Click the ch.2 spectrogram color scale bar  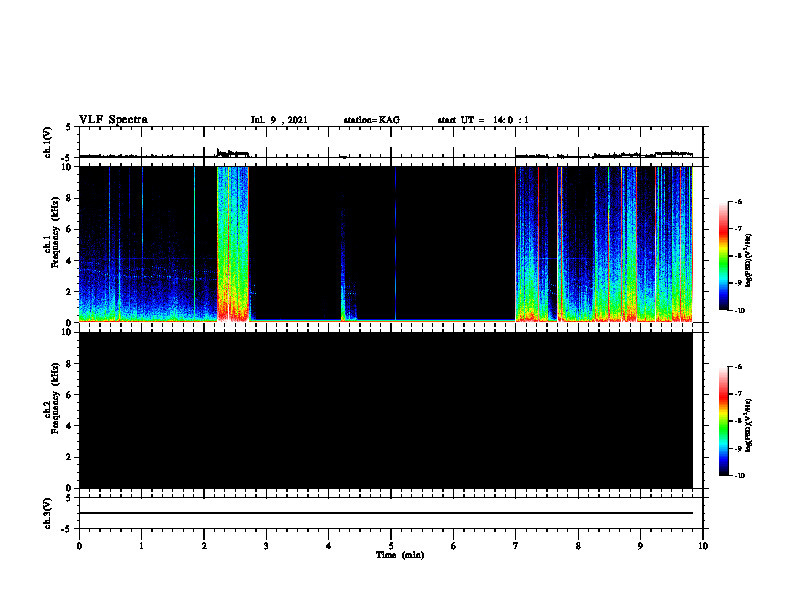723,421
